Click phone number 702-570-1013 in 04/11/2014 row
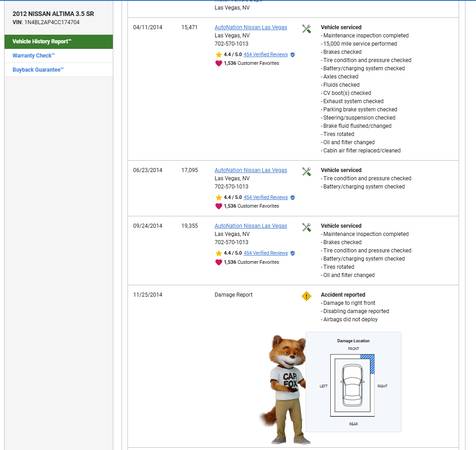The width and height of the screenshot is (476, 450). [231, 44]
